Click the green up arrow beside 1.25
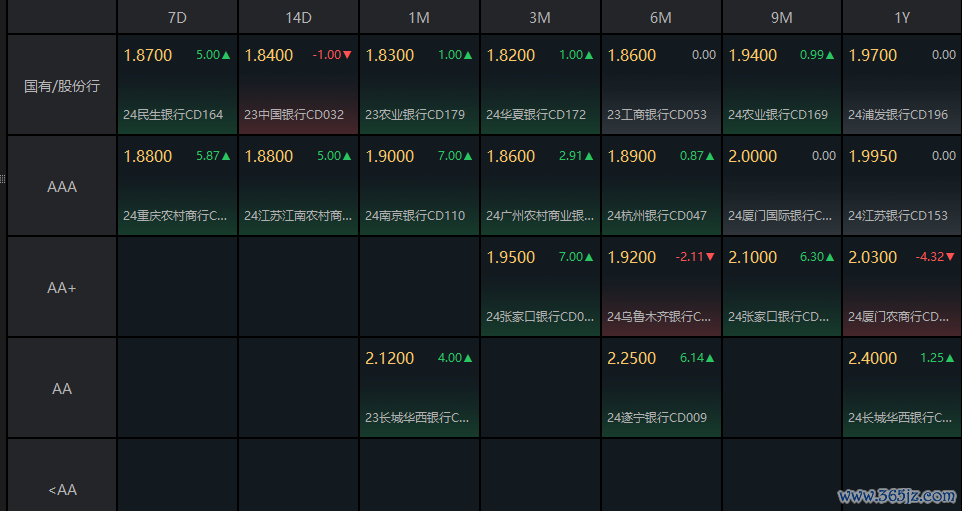Viewport: 962px width, 511px height. tap(952, 358)
